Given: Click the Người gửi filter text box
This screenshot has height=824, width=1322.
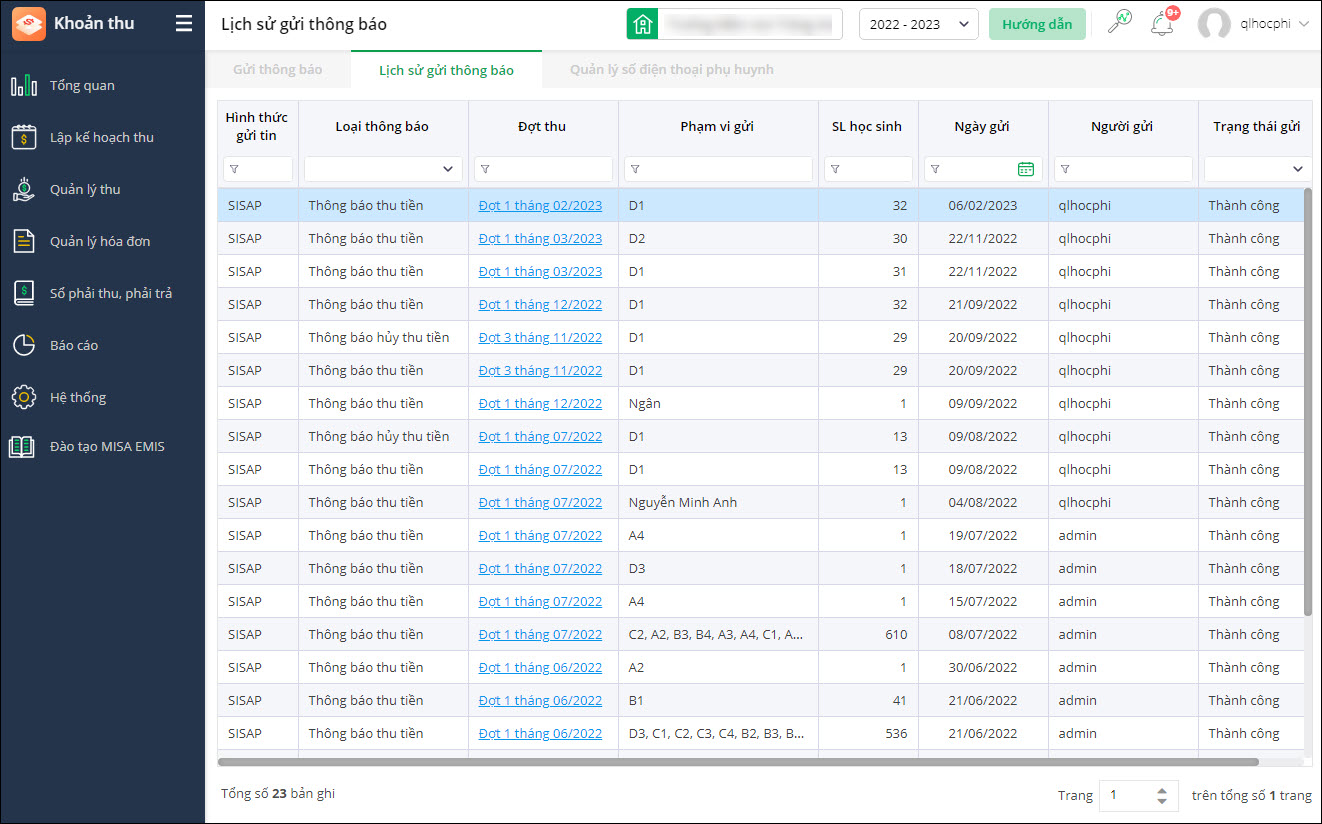Looking at the screenshot, I should point(1123,169).
